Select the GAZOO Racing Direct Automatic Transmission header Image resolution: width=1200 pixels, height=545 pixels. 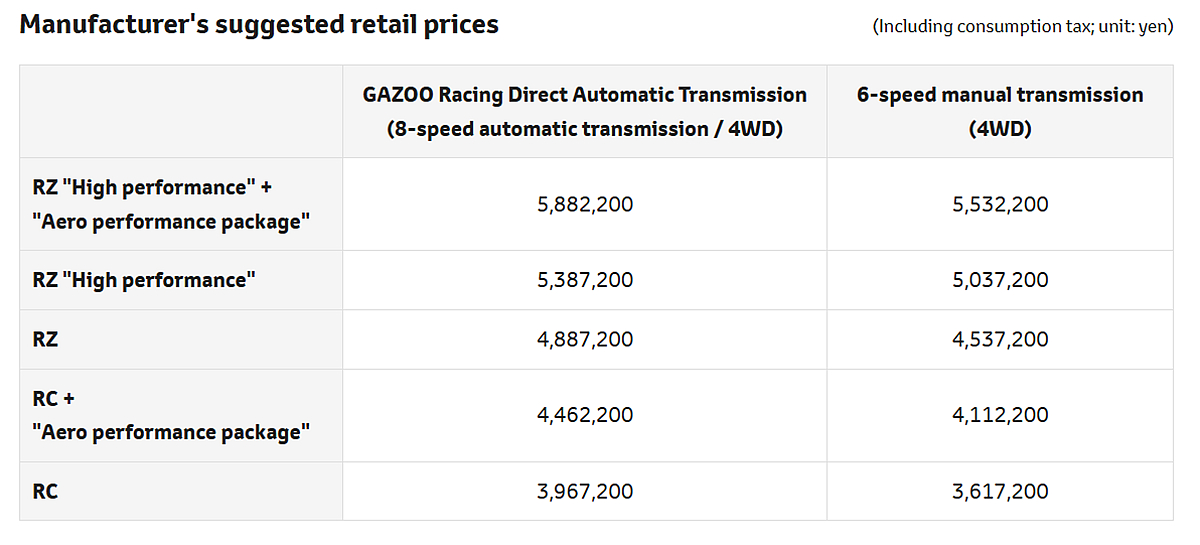tap(584, 111)
